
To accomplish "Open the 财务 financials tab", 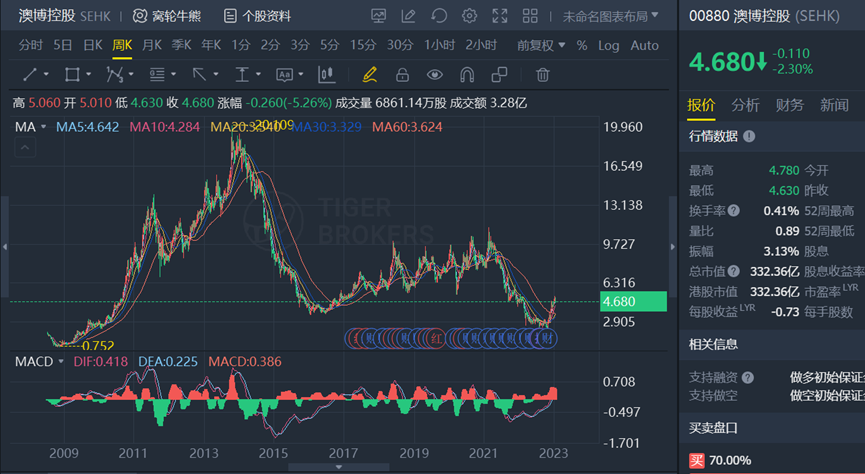I will tap(789, 105).
